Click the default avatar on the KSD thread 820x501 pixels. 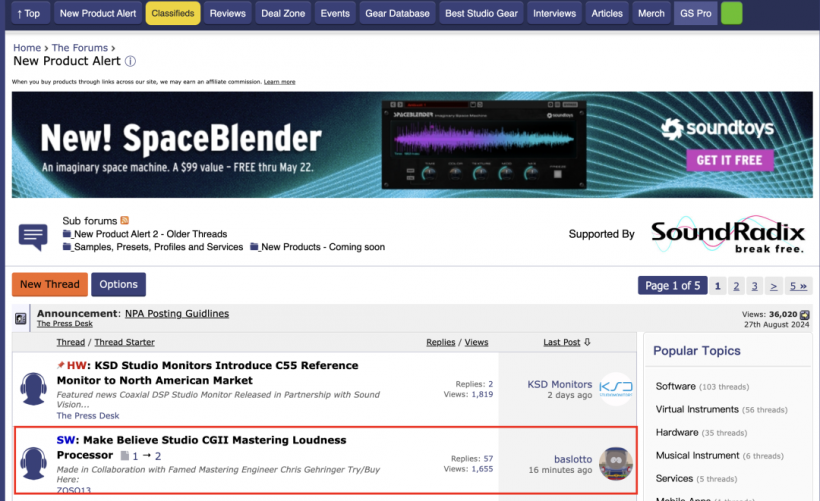(x=33, y=389)
